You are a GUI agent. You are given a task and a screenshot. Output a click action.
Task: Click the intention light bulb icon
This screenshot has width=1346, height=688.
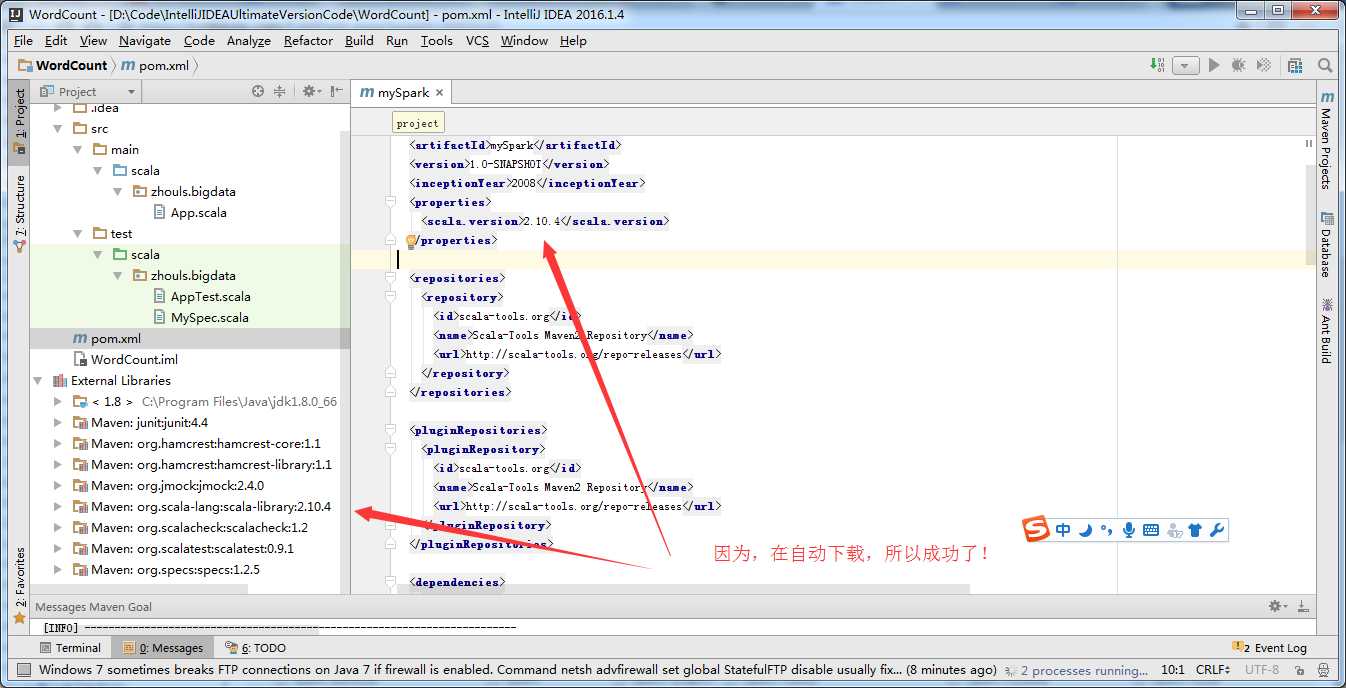click(x=411, y=241)
